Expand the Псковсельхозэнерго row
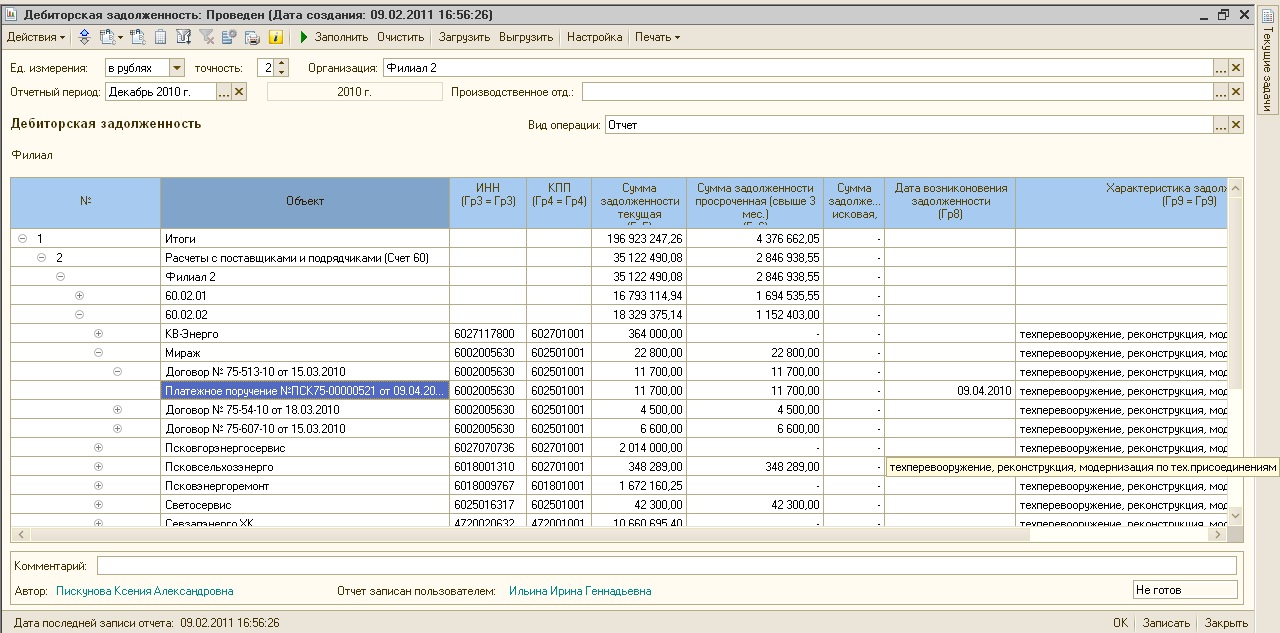This screenshot has width=1280, height=633. [x=98, y=467]
